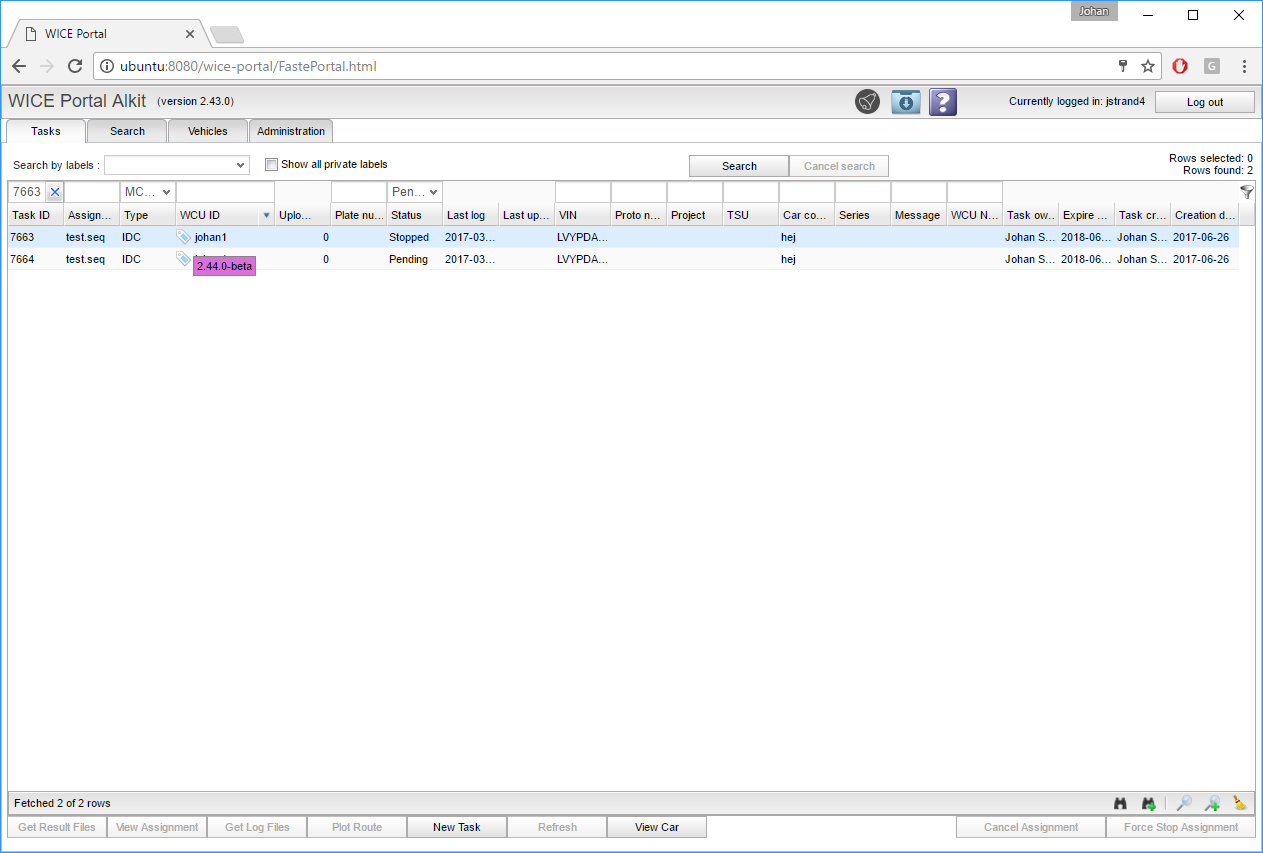1263x853 pixels.
Task: Click the 2.44.0-beta pink label
Action: (x=224, y=266)
